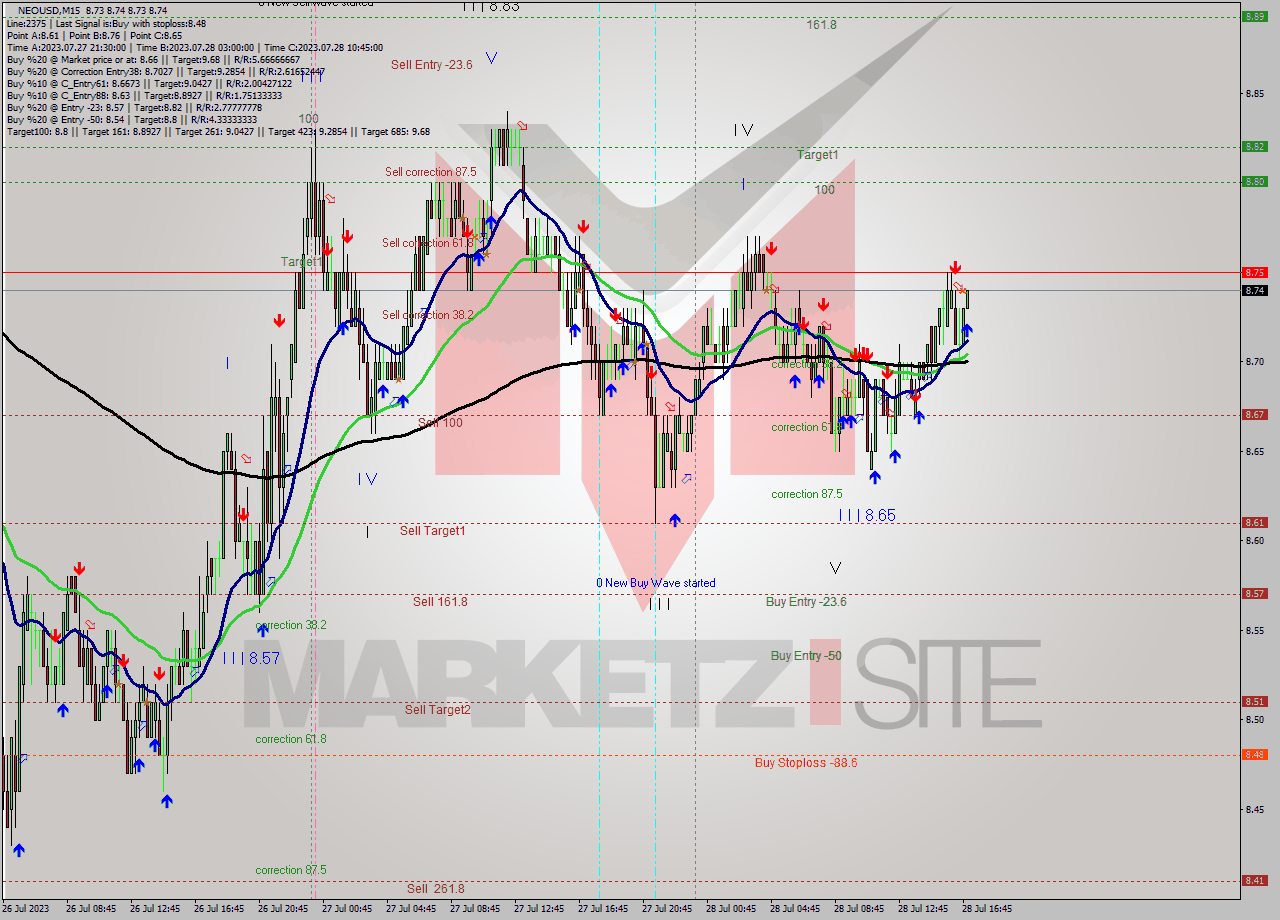The width and height of the screenshot is (1280, 920).
Task: Click the 'Sell Target1' label
Action: (432, 530)
